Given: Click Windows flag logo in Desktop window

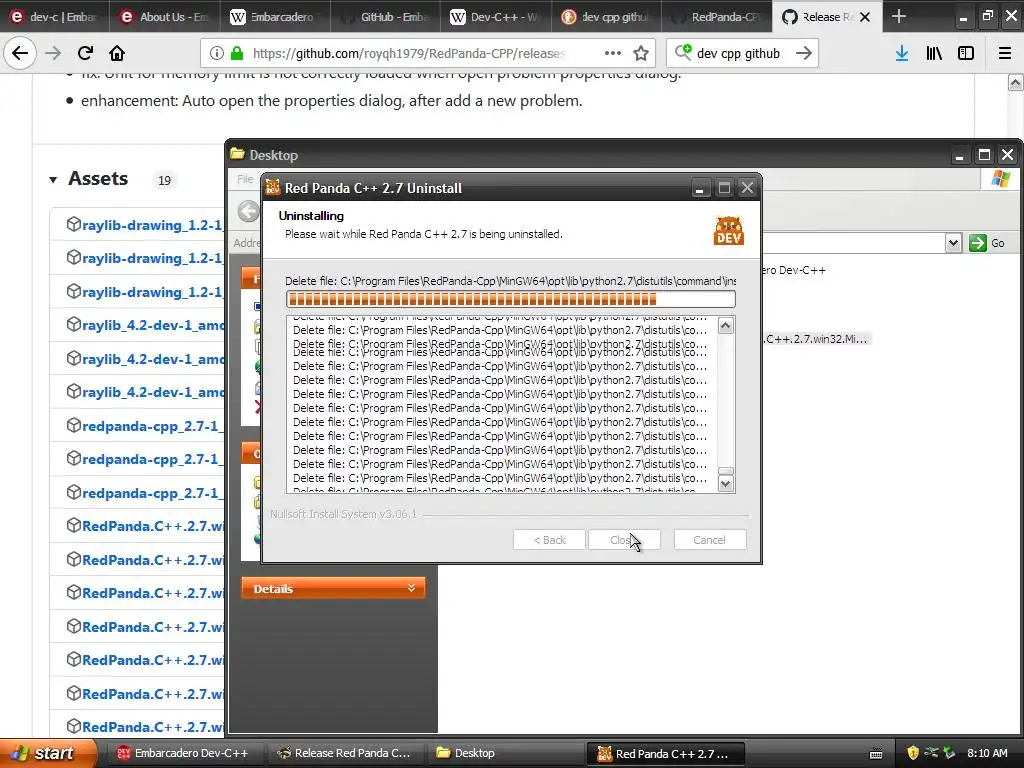Looking at the screenshot, I should tap(1000, 179).
